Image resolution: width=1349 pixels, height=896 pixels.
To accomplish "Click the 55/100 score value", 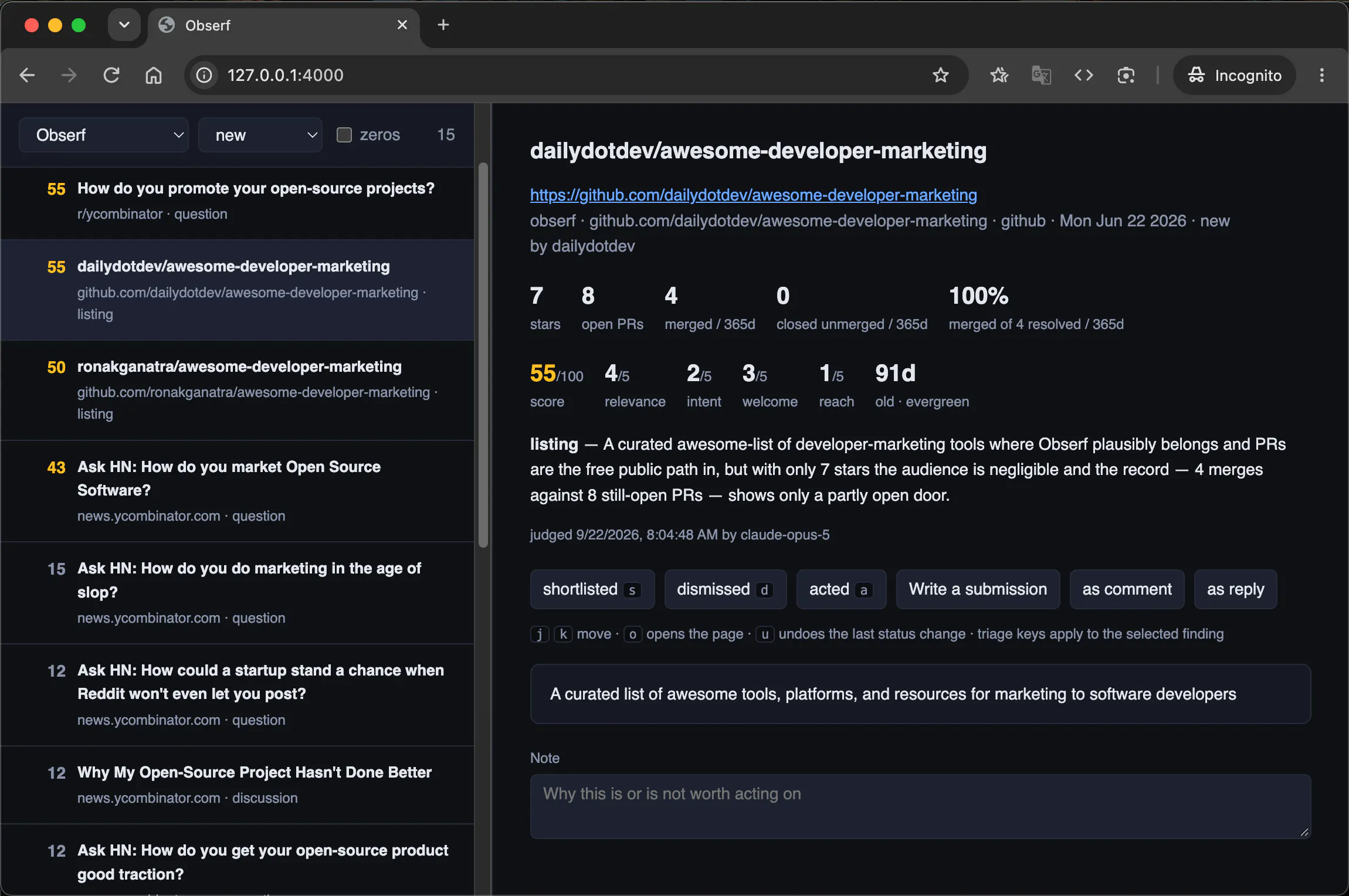I will (557, 374).
